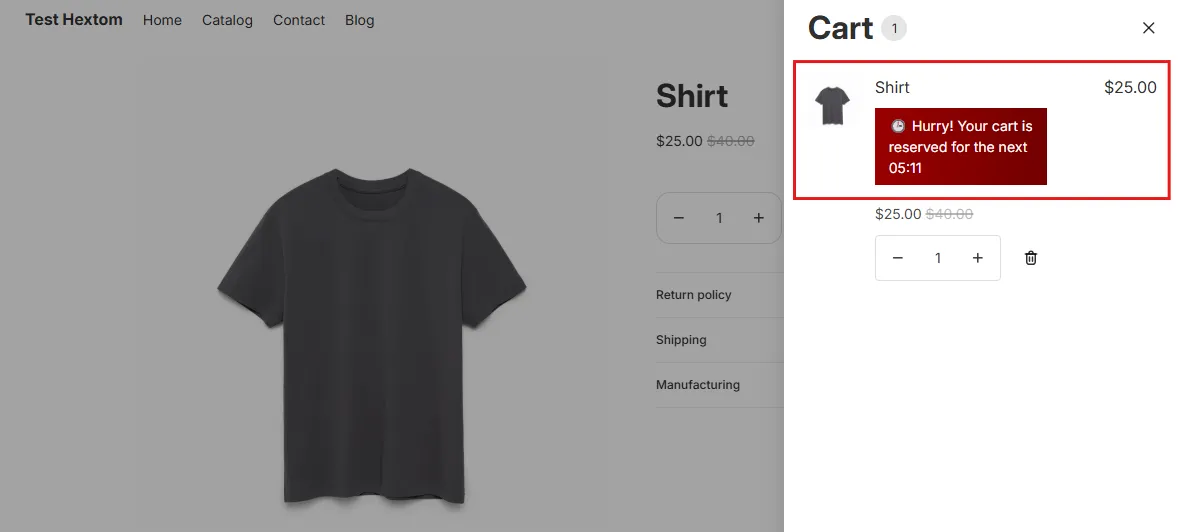Viewport: 1179px width, 532px height.
Task: Click the Test Hextom store logo
Action: (x=74, y=20)
